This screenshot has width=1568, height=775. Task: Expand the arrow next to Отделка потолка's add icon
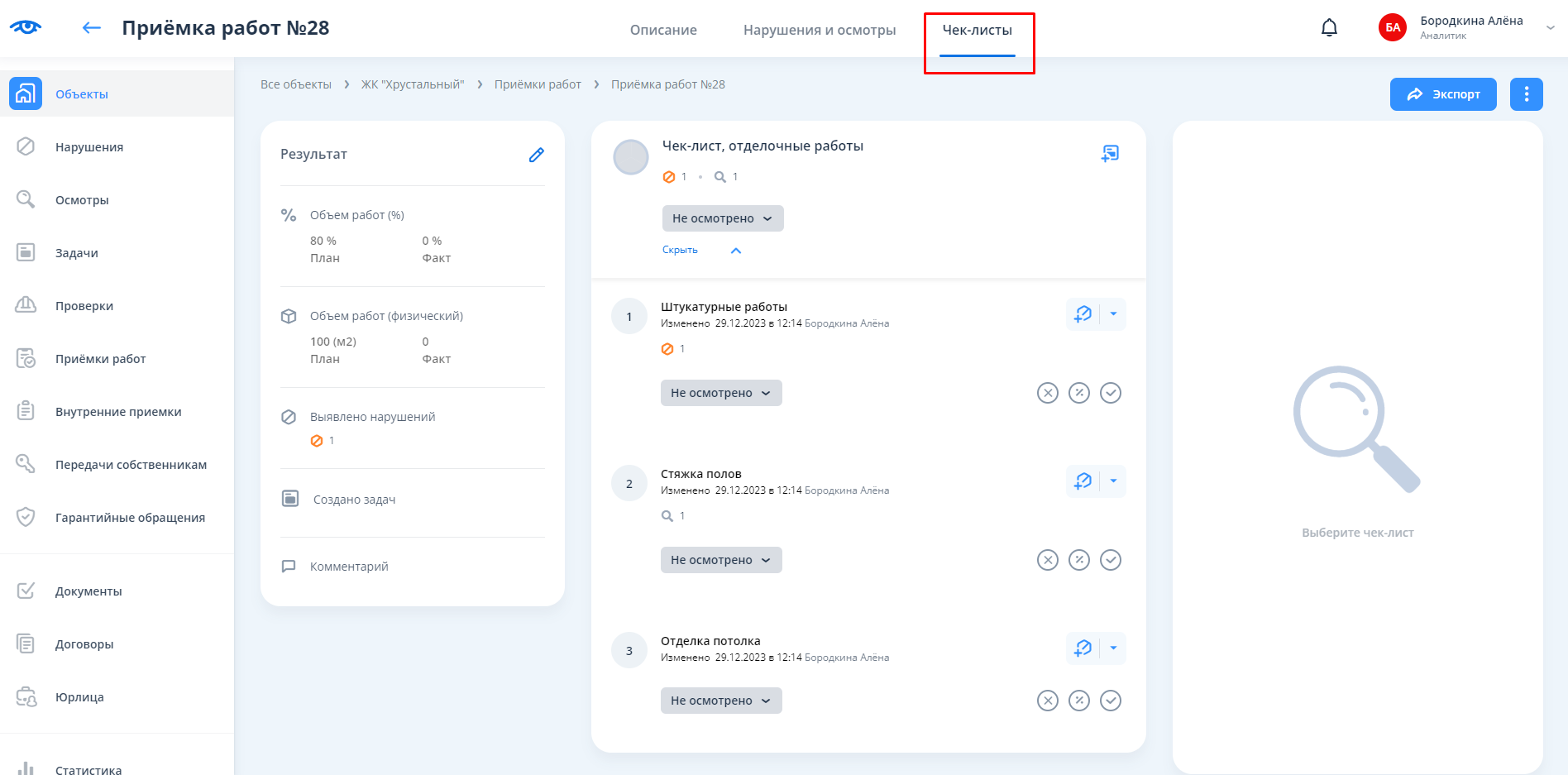tap(1113, 648)
